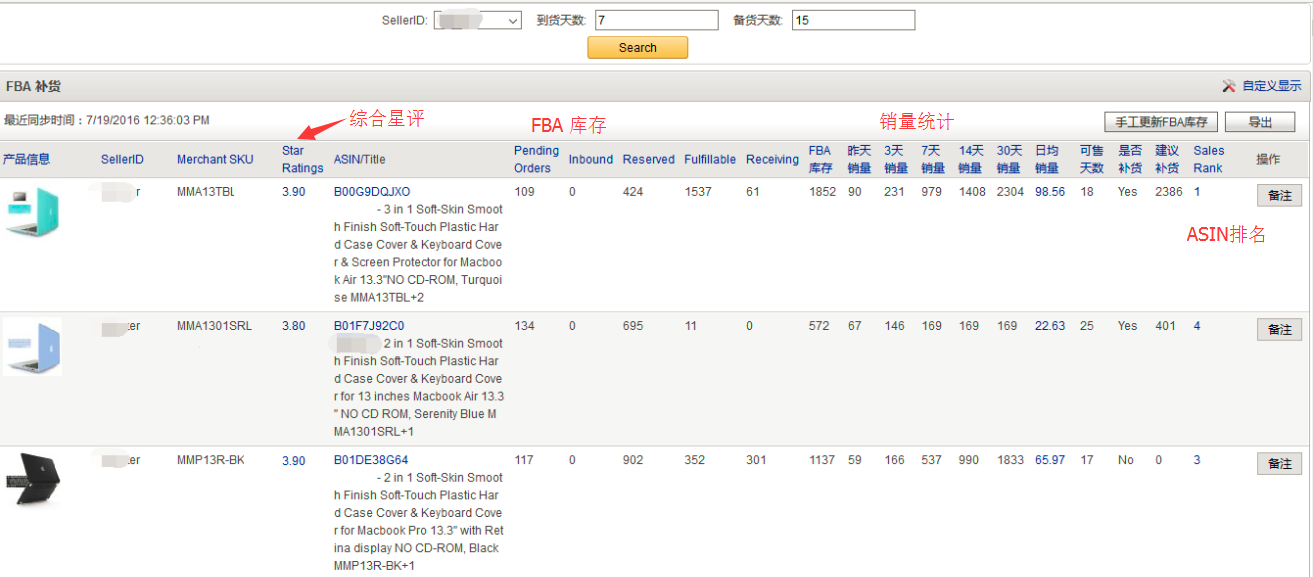This screenshot has width=1313, height=577.
Task: Sort by Sales Rank column header
Action: click(1208, 159)
